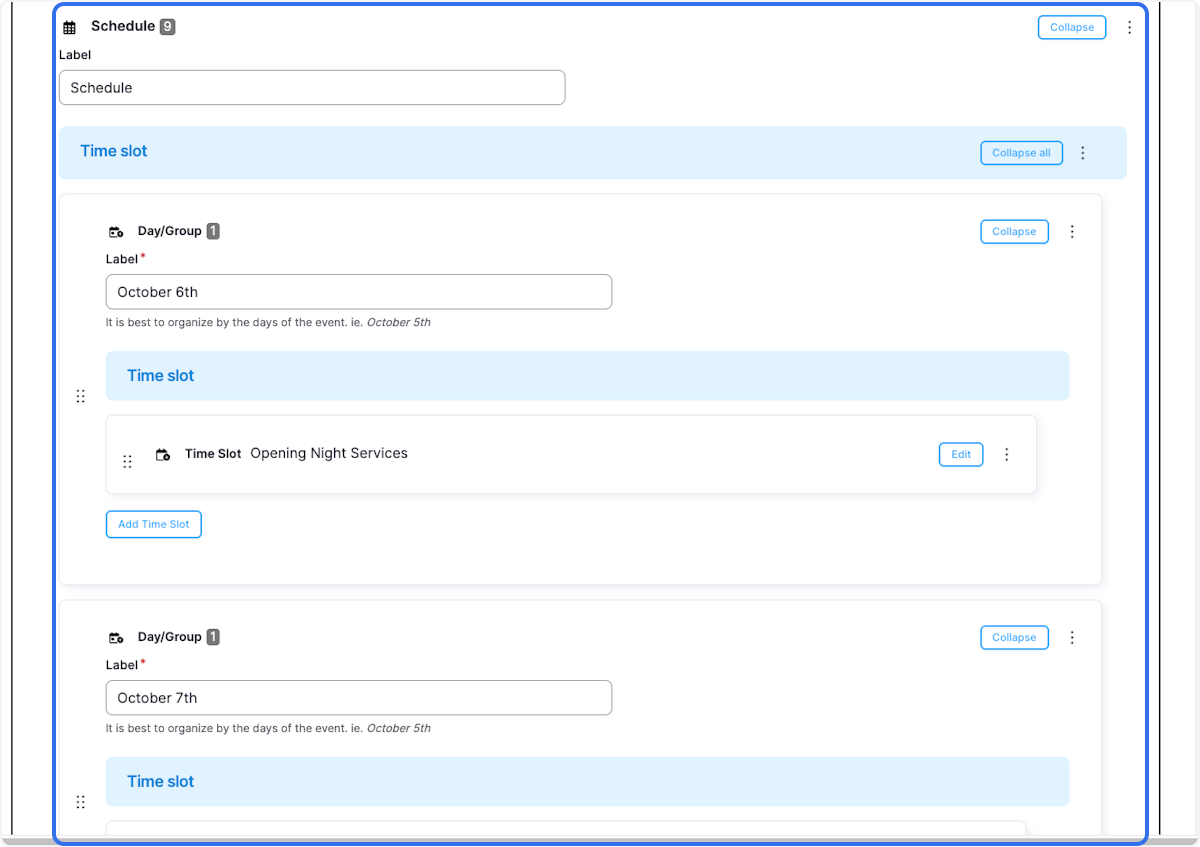The height and width of the screenshot is (847, 1200).
Task: Click the Time Slot icon beside Opening Night Services
Action: pyautogui.click(x=163, y=454)
